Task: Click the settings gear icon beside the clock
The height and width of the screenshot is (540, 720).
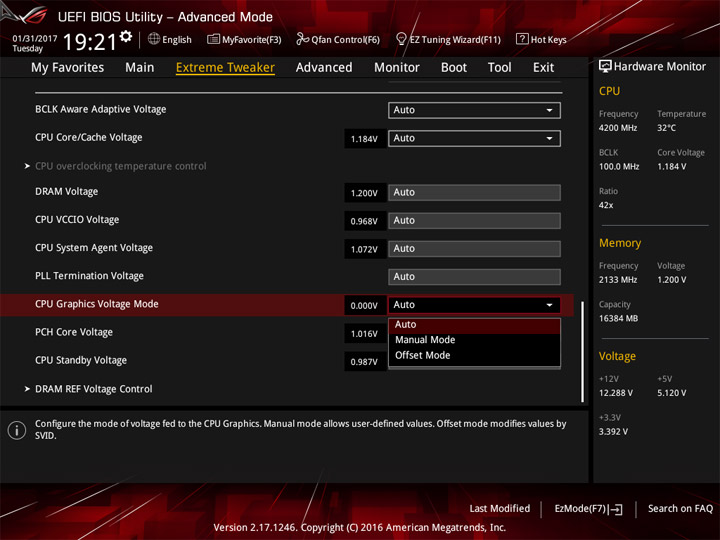Action: pyautogui.click(x=125, y=36)
